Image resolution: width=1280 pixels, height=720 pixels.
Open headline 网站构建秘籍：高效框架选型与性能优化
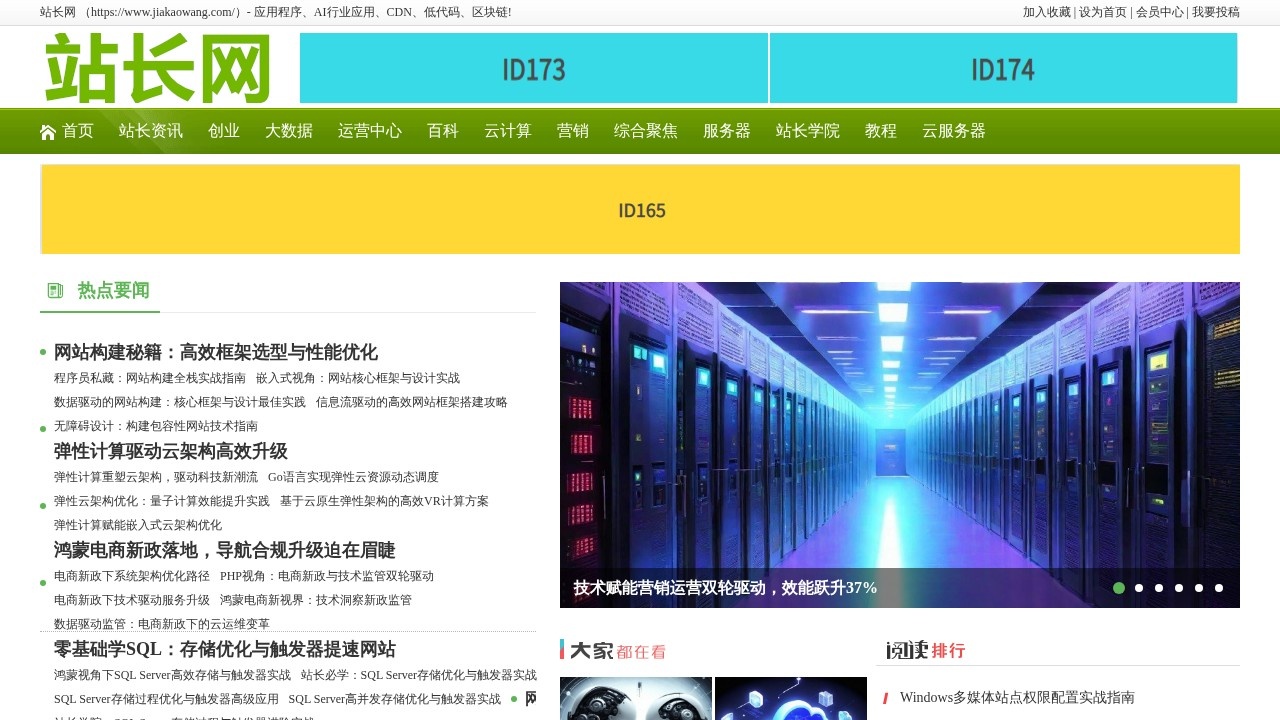pyautogui.click(x=216, y=352)
